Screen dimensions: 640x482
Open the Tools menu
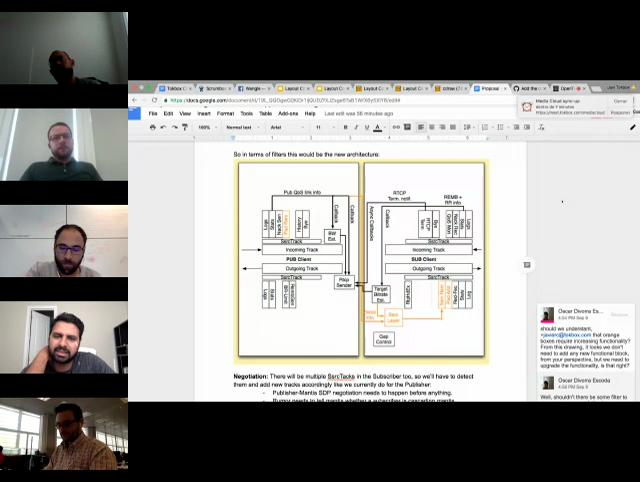[247, 113]
